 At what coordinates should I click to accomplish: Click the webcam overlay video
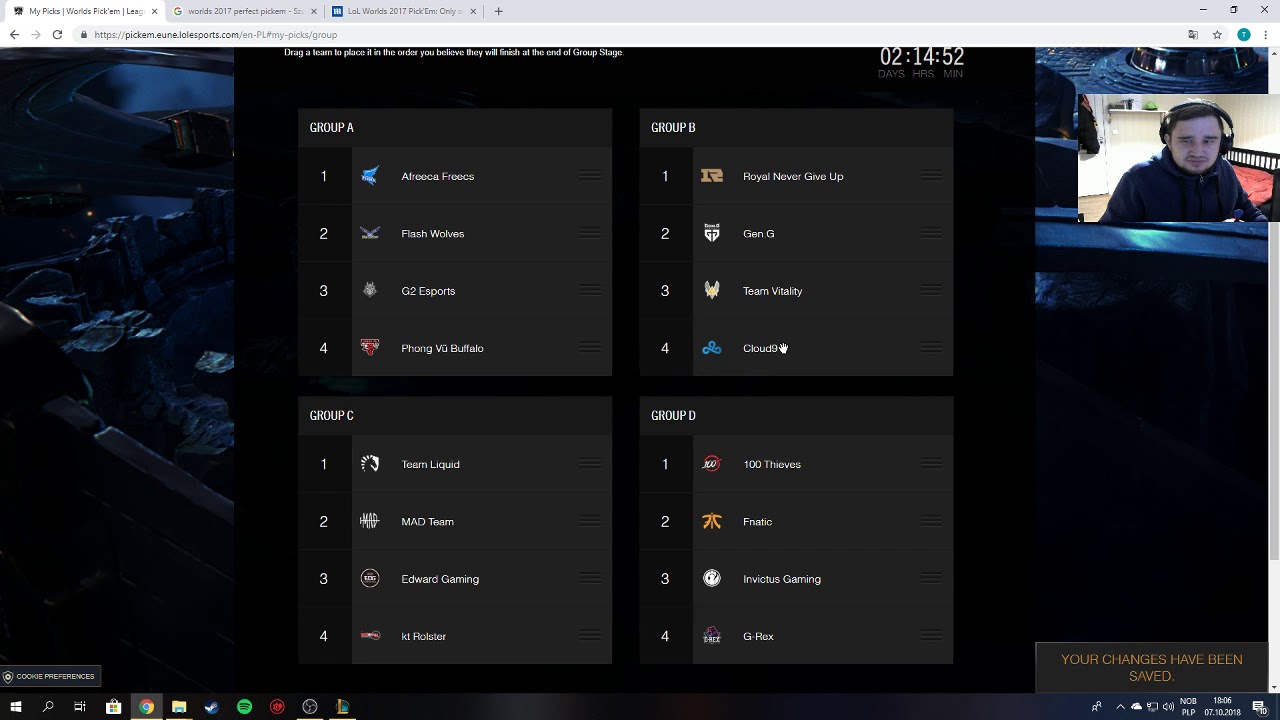pos(1177,158)
